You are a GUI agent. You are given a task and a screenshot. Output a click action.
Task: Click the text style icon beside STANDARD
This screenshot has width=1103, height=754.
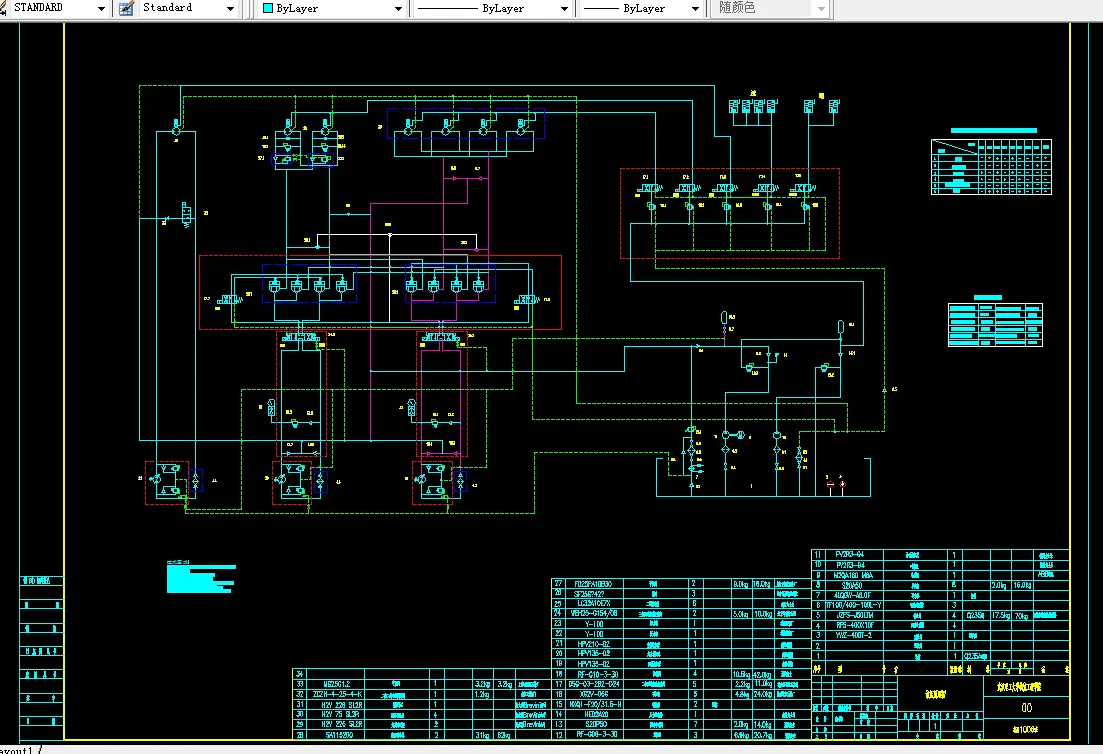pos(3,8)
